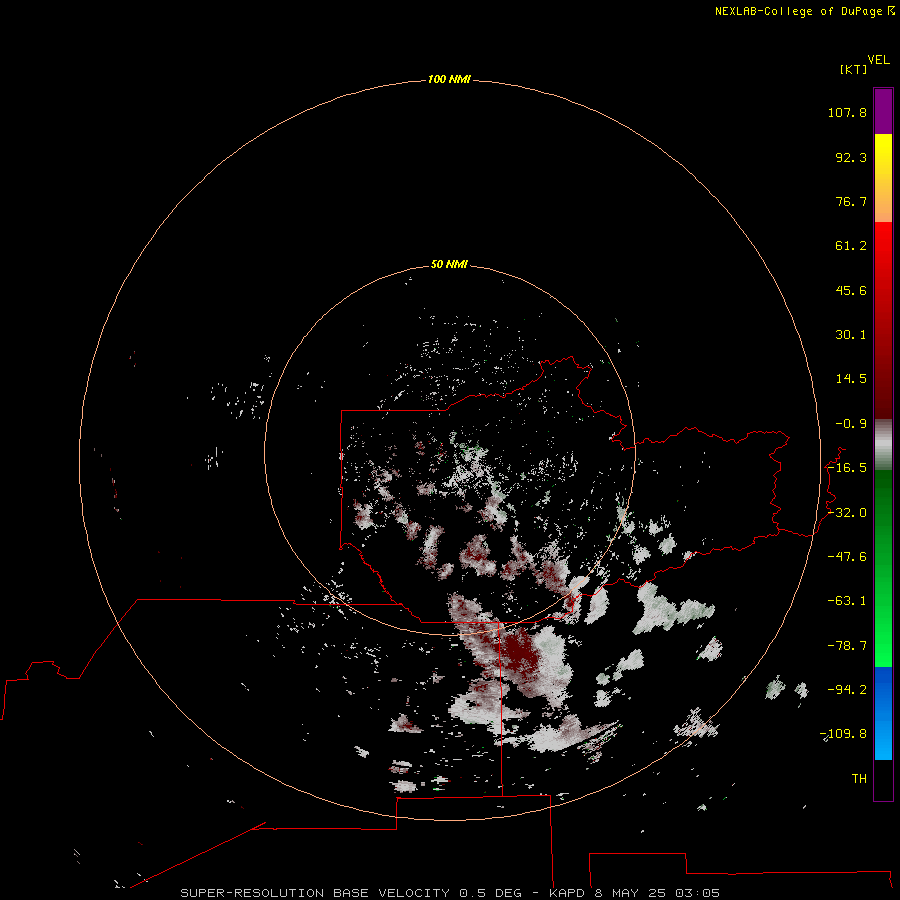Click the VEL legend title

[x=878, y=60]
